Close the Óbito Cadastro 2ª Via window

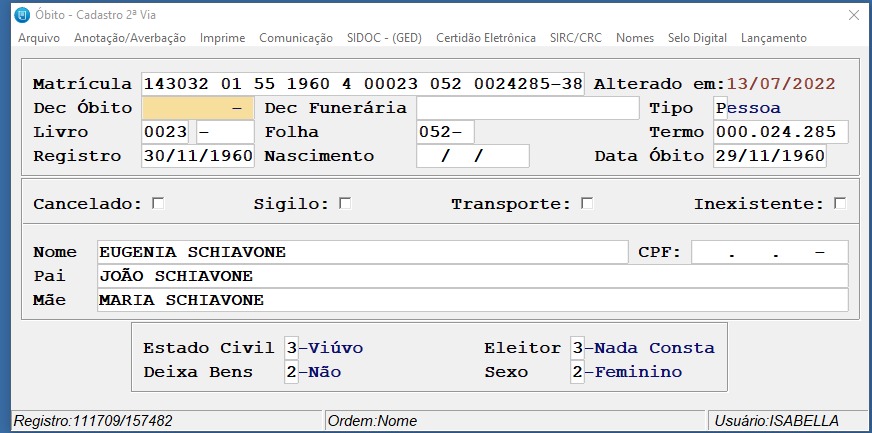point(854,16)
